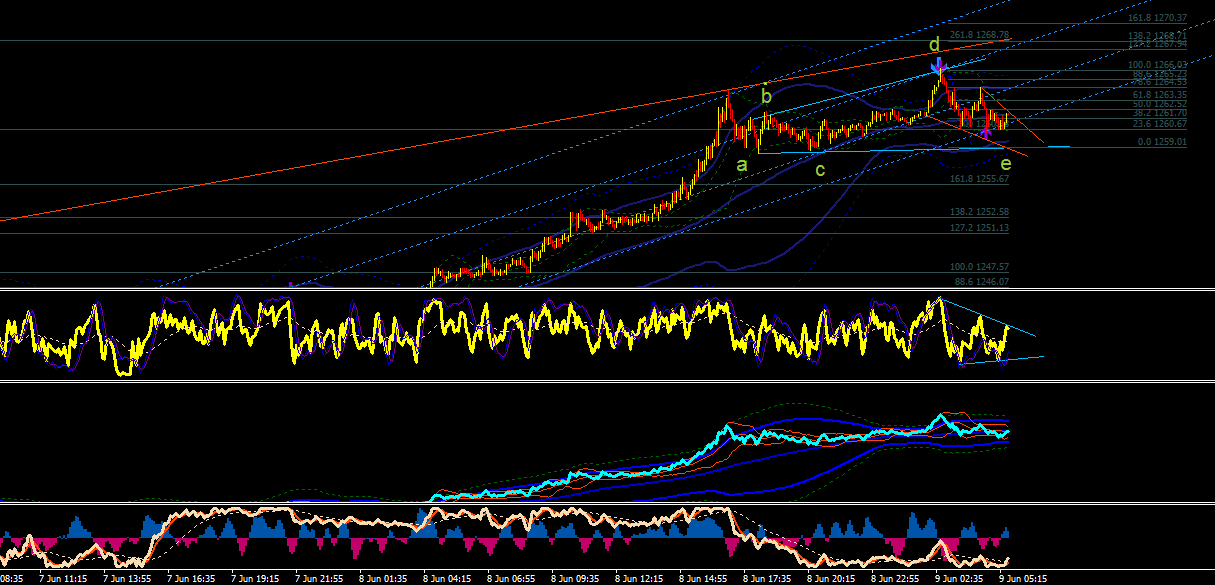Click the 161.8 1255.67 extension label
Image resolution: width=1215 pixels, height=585 pixels.
[979, 178]
